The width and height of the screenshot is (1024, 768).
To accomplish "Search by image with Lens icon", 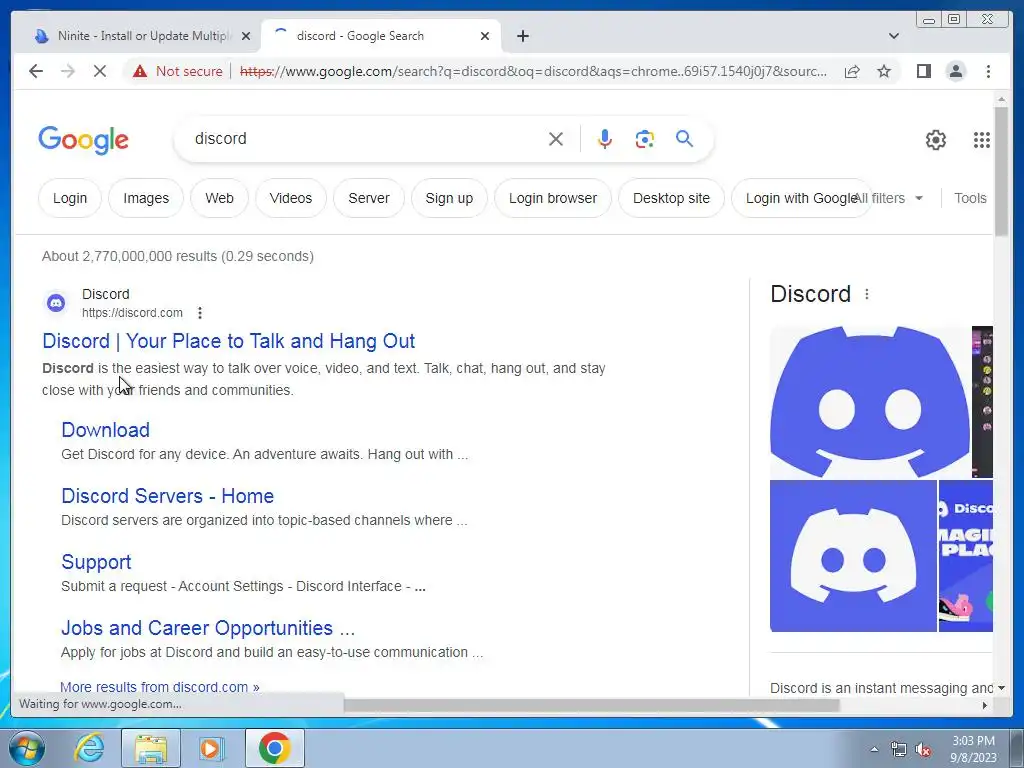I will [645, 139].
